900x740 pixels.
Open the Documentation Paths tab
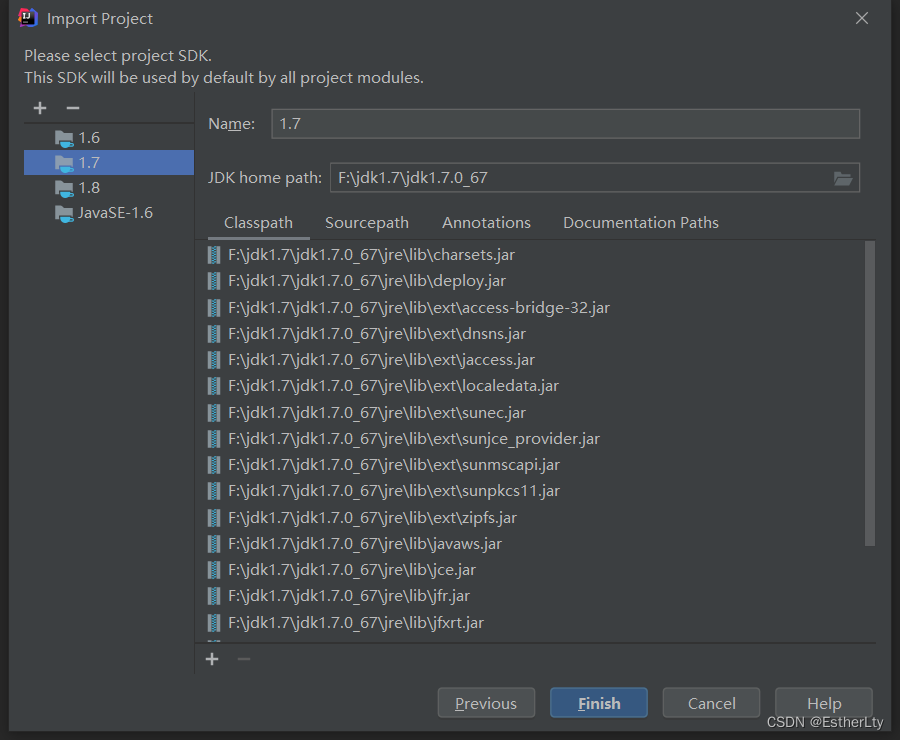coord(641,223)
